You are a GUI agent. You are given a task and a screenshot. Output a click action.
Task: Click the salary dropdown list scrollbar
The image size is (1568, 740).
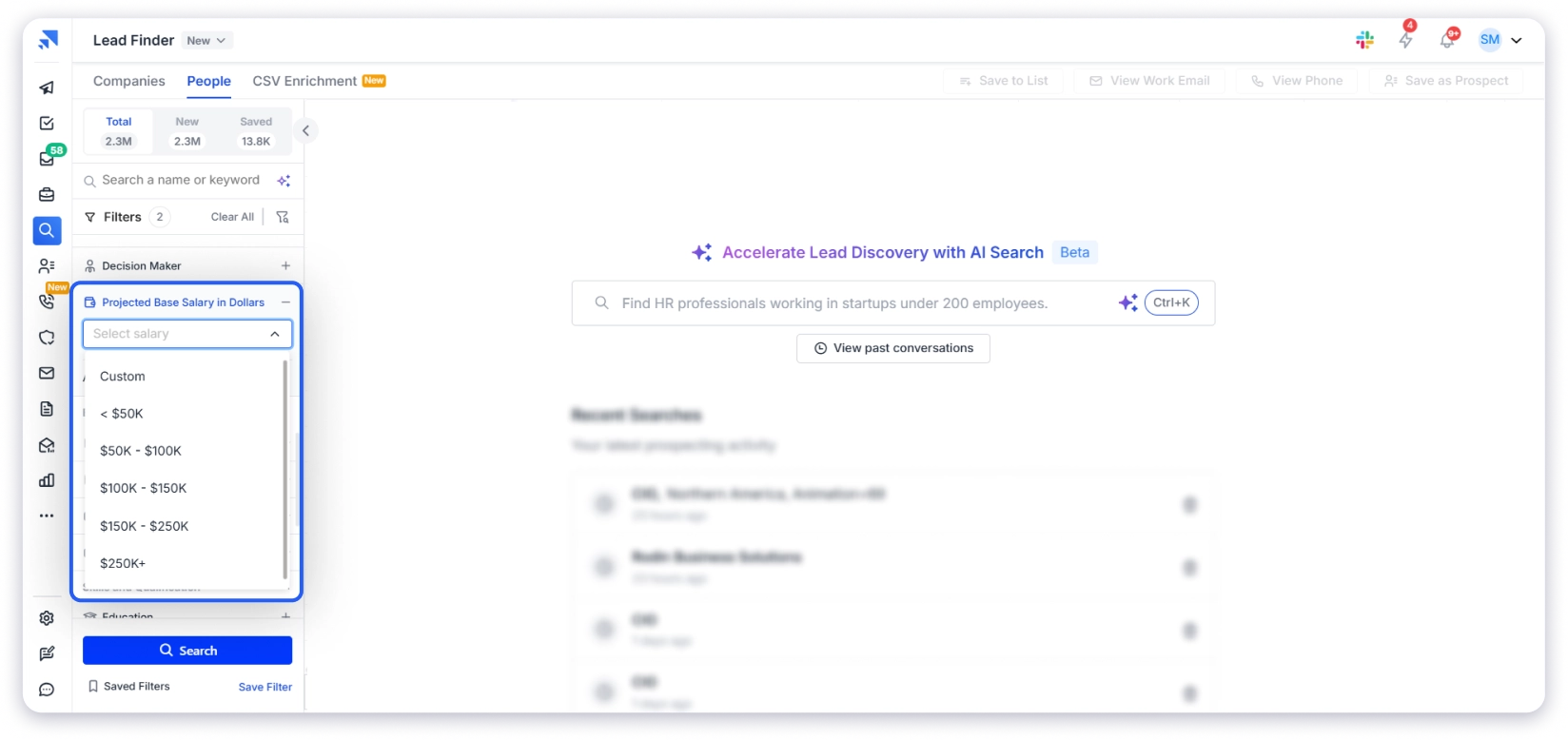click(x=285, y=469)
